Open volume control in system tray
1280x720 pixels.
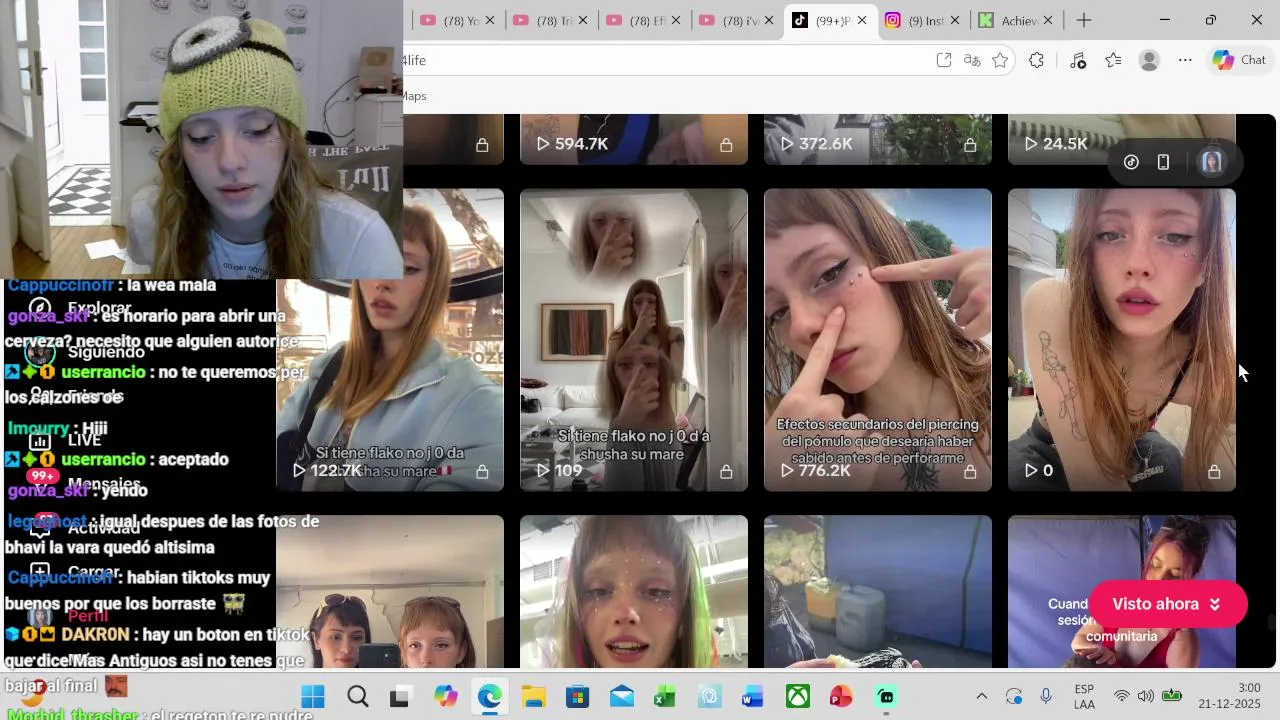click(1146, 696)
